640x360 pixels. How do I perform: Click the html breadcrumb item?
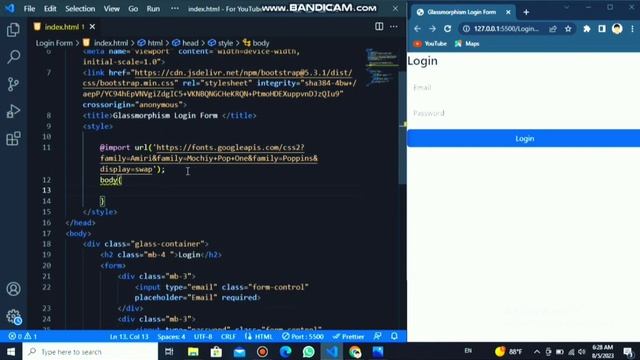tap(150, 43)
